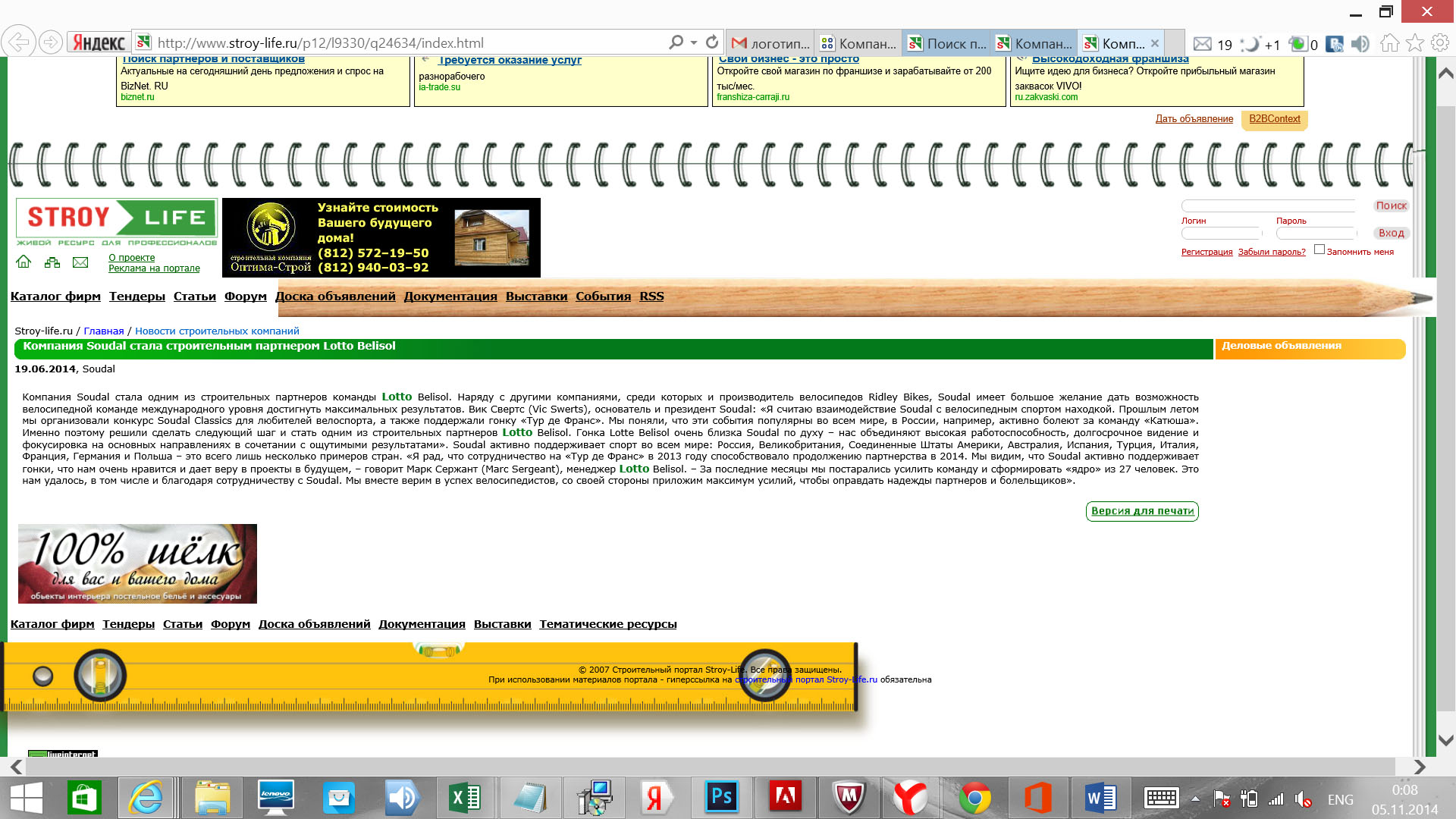Open Excel from the taskbar
The image size is (1456, 819).
[464, 798]
